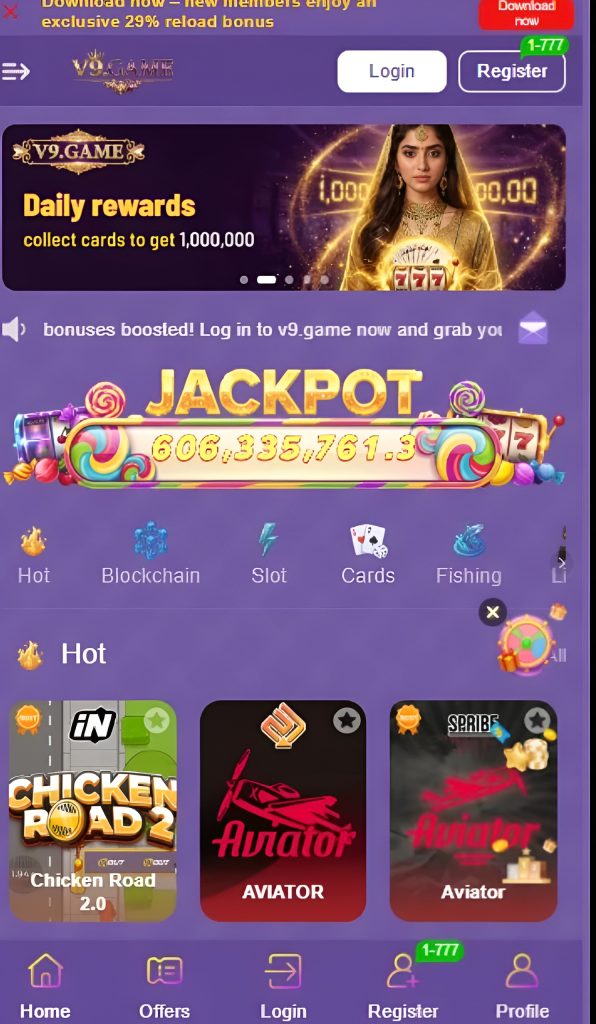Launch the Chicken Road 2.0 game thumbnail
This screenshot has width=596, height=1024.
coord(93,810)
